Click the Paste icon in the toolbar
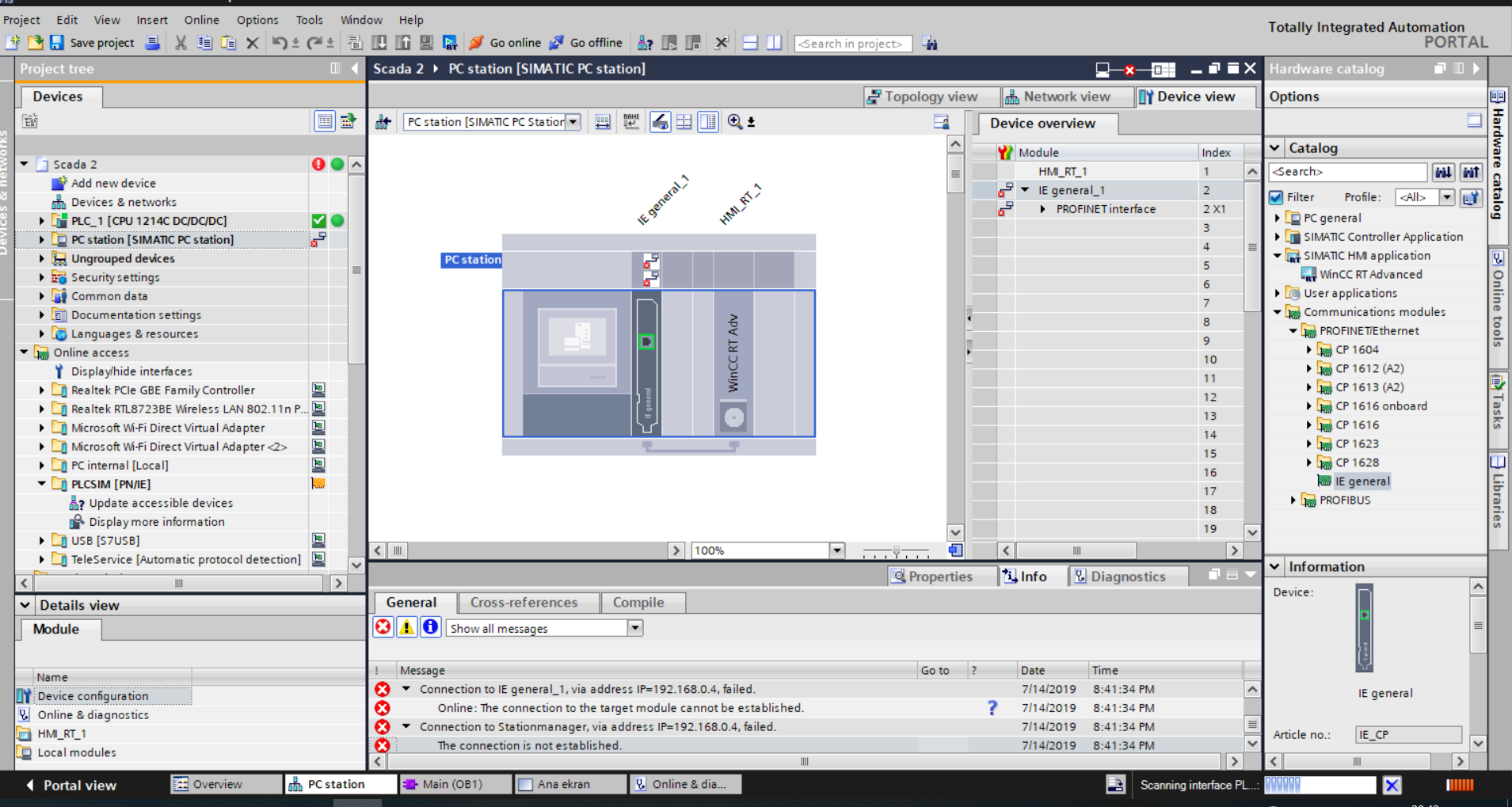 coord(228,43)
